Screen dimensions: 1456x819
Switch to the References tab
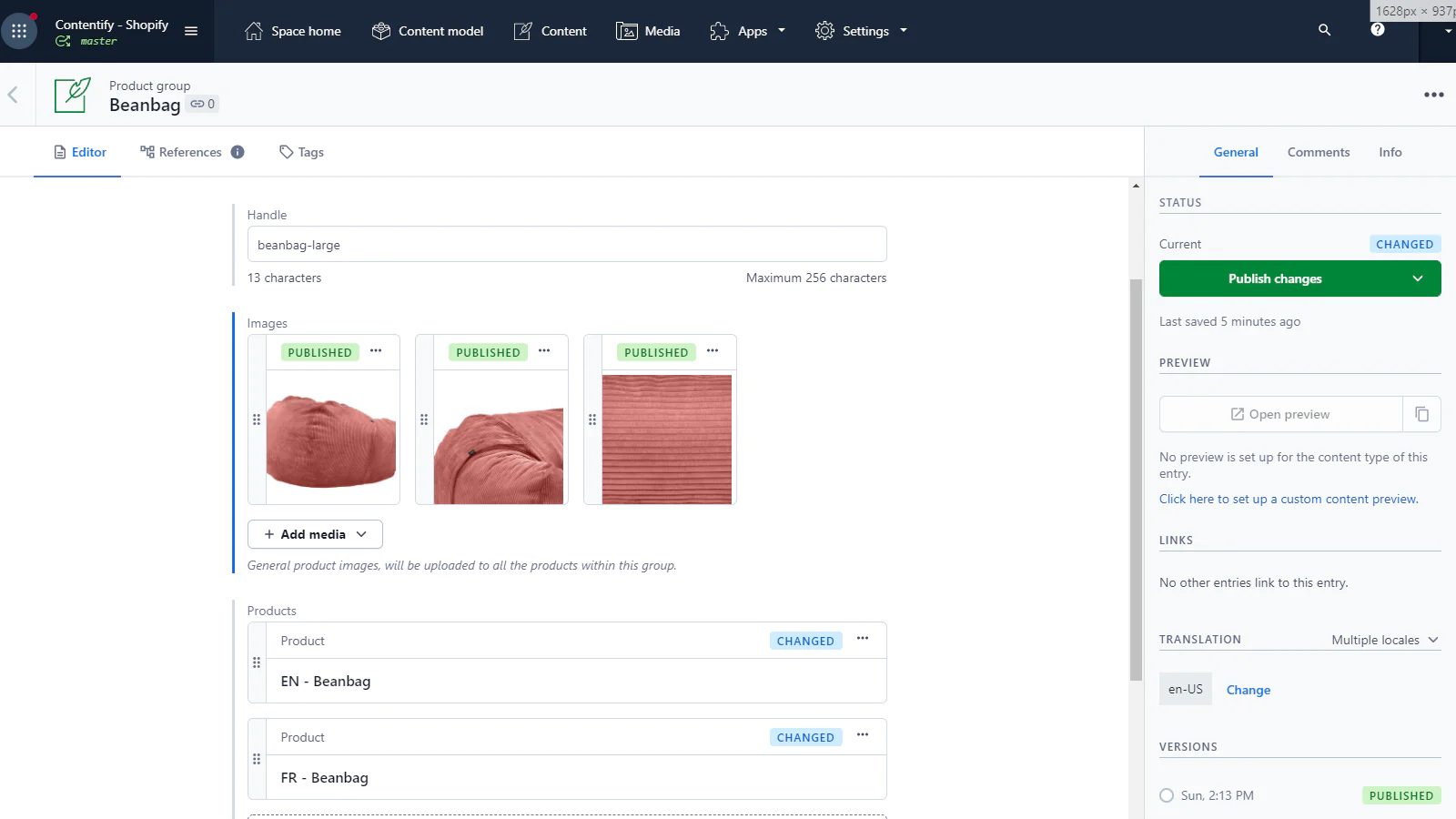coord(181,152)
